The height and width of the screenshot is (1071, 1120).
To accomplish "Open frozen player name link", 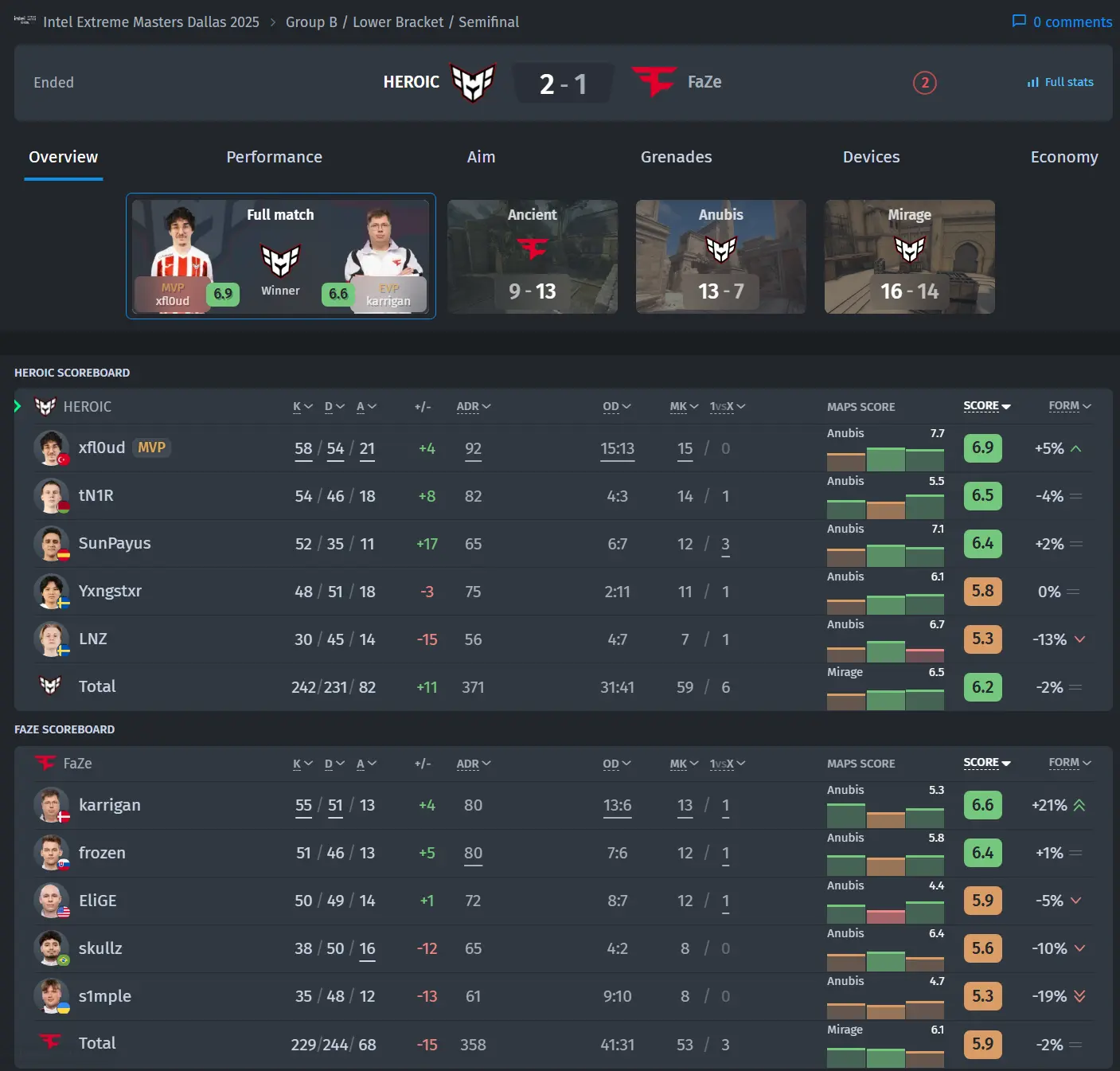I will pos(102,852).
